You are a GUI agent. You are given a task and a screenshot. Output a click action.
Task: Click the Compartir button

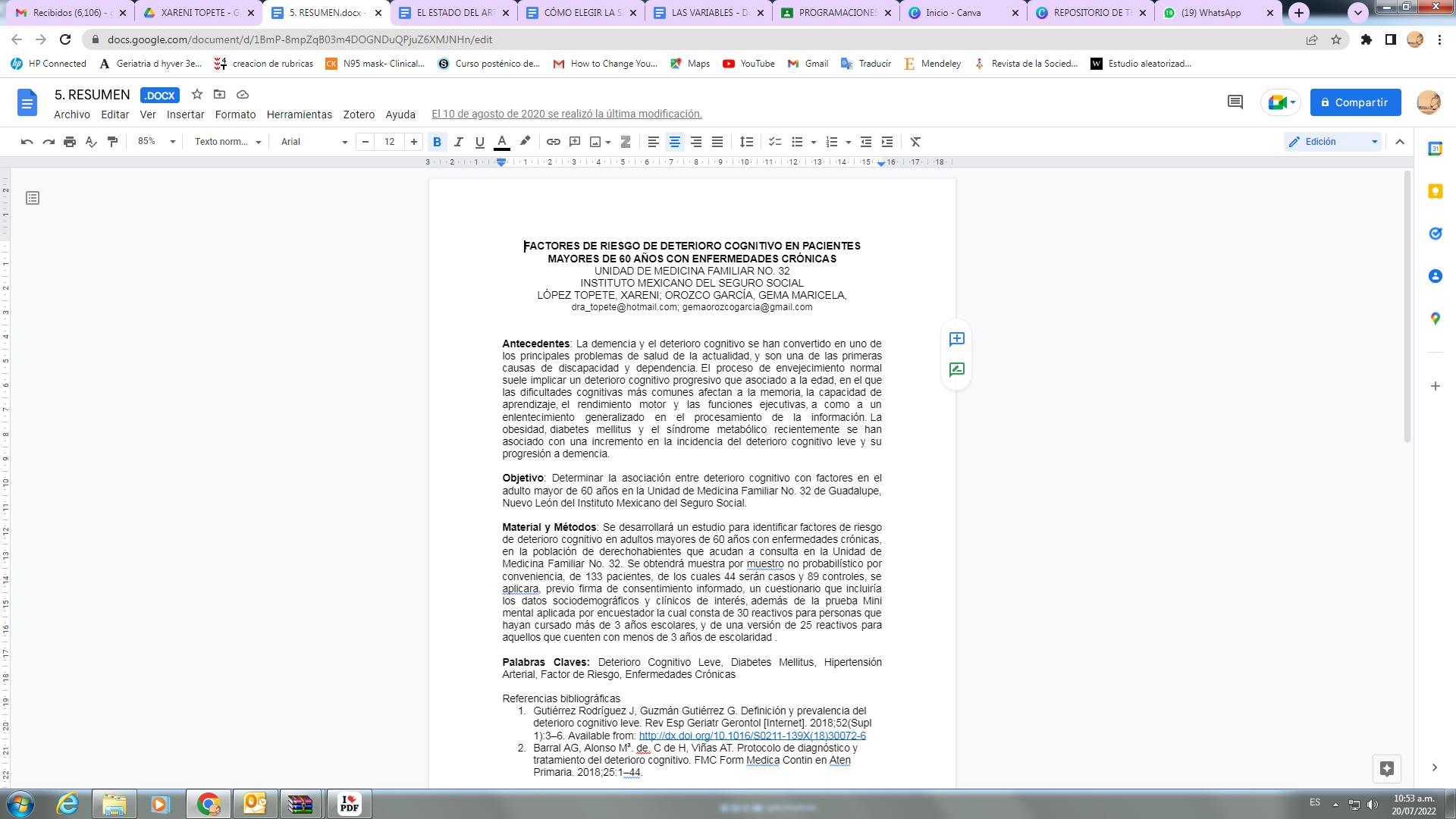click(1356, 102)
